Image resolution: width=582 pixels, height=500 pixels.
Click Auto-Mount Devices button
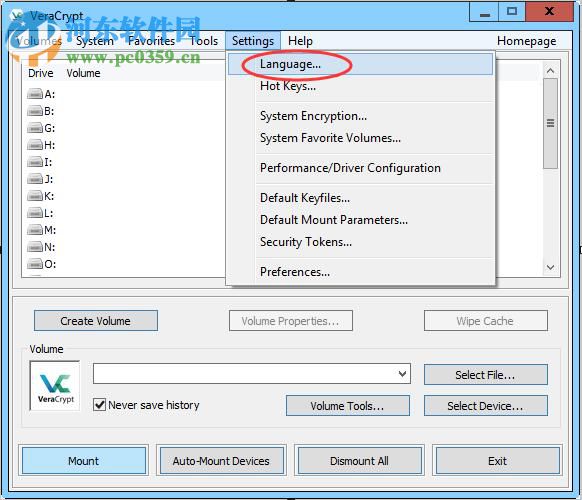click(x=221, y=461)
